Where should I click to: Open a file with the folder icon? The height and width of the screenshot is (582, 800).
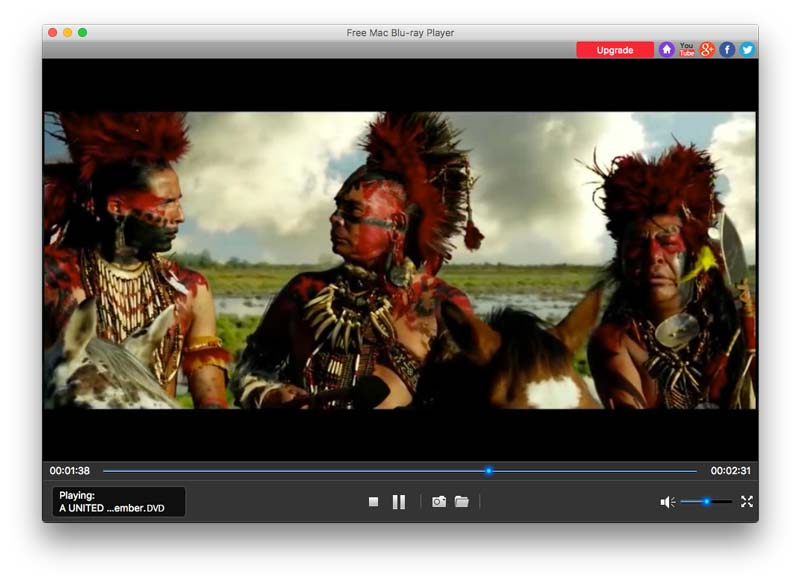point(462,502)
